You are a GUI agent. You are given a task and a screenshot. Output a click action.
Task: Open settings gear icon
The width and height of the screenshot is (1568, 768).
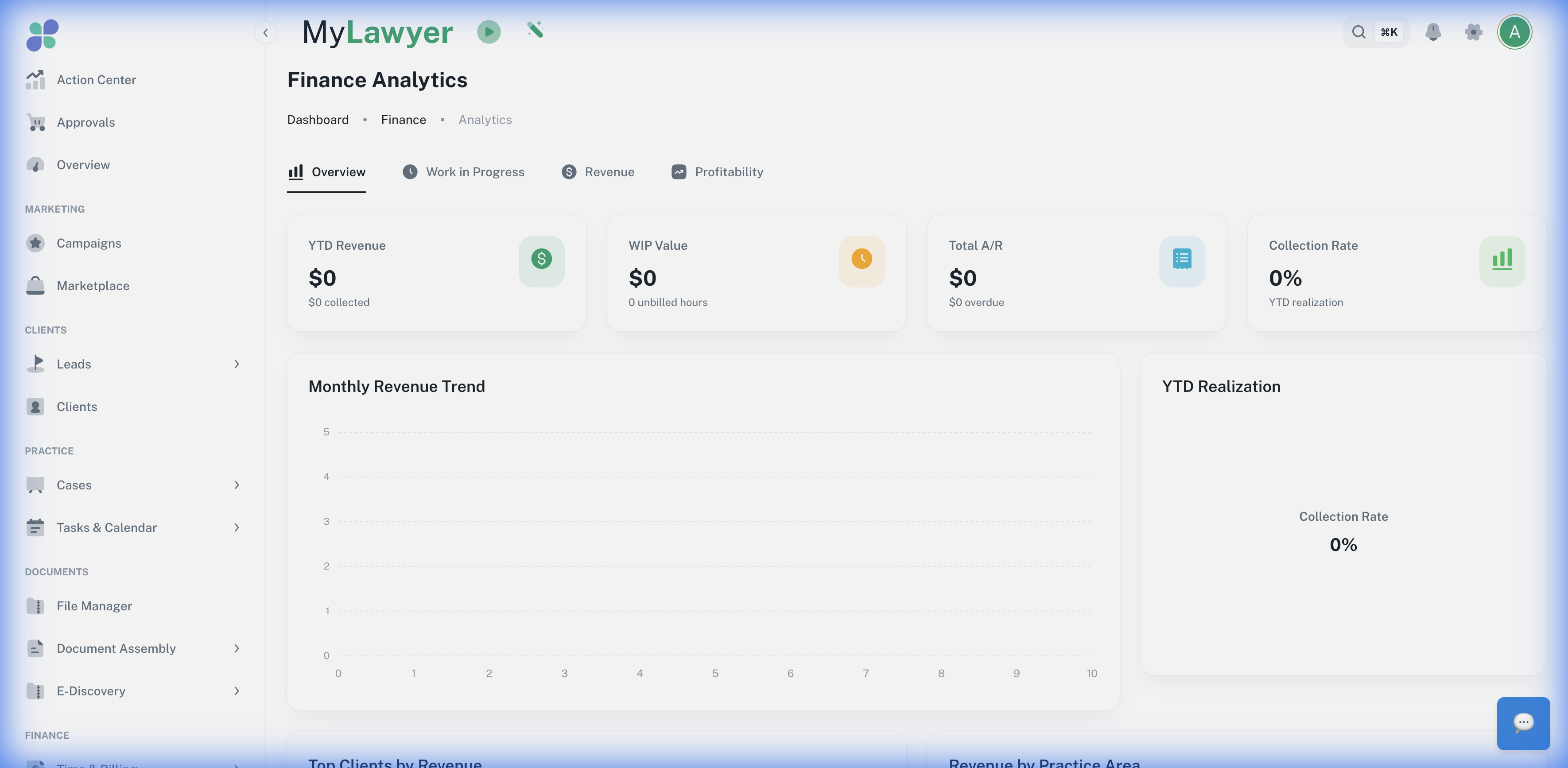(x=1473, y=32)
